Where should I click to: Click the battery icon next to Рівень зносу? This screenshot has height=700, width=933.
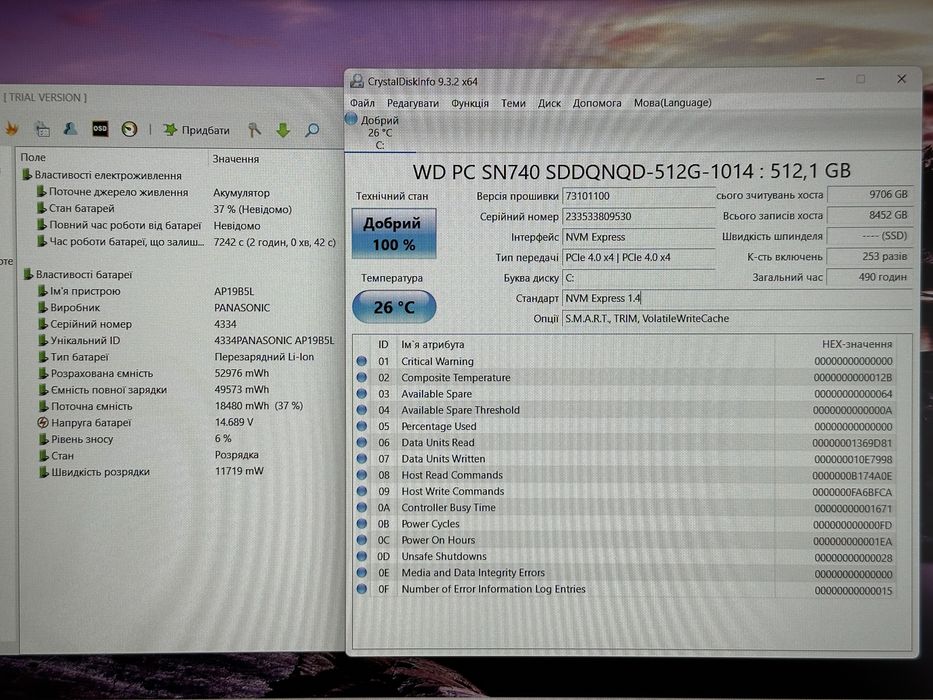43,439
